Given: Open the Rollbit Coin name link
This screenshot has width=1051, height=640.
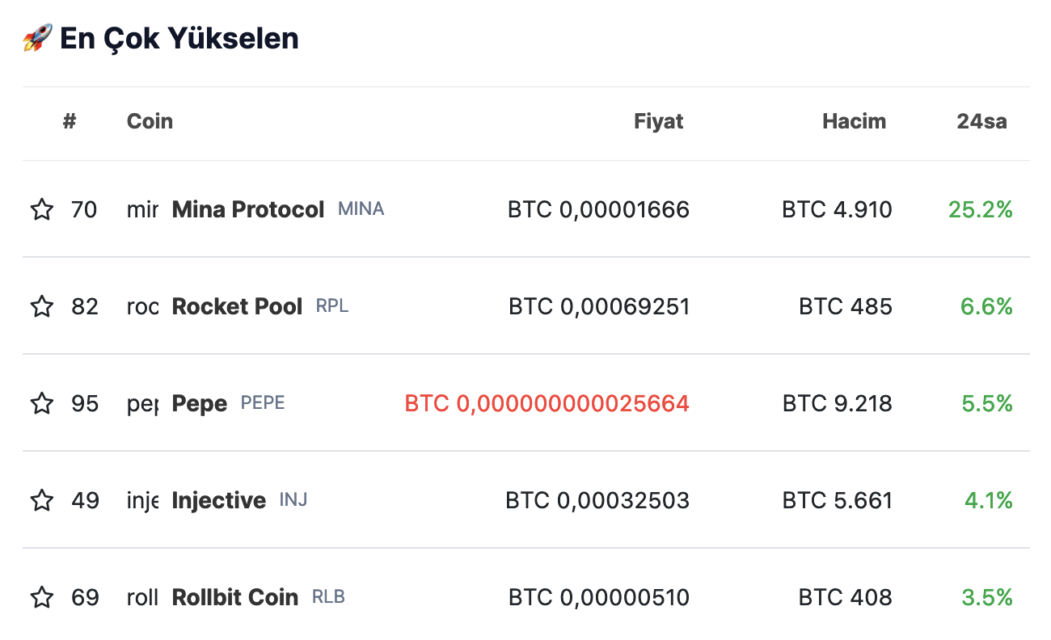Looking at the screenshot, I should pos(235,597).
